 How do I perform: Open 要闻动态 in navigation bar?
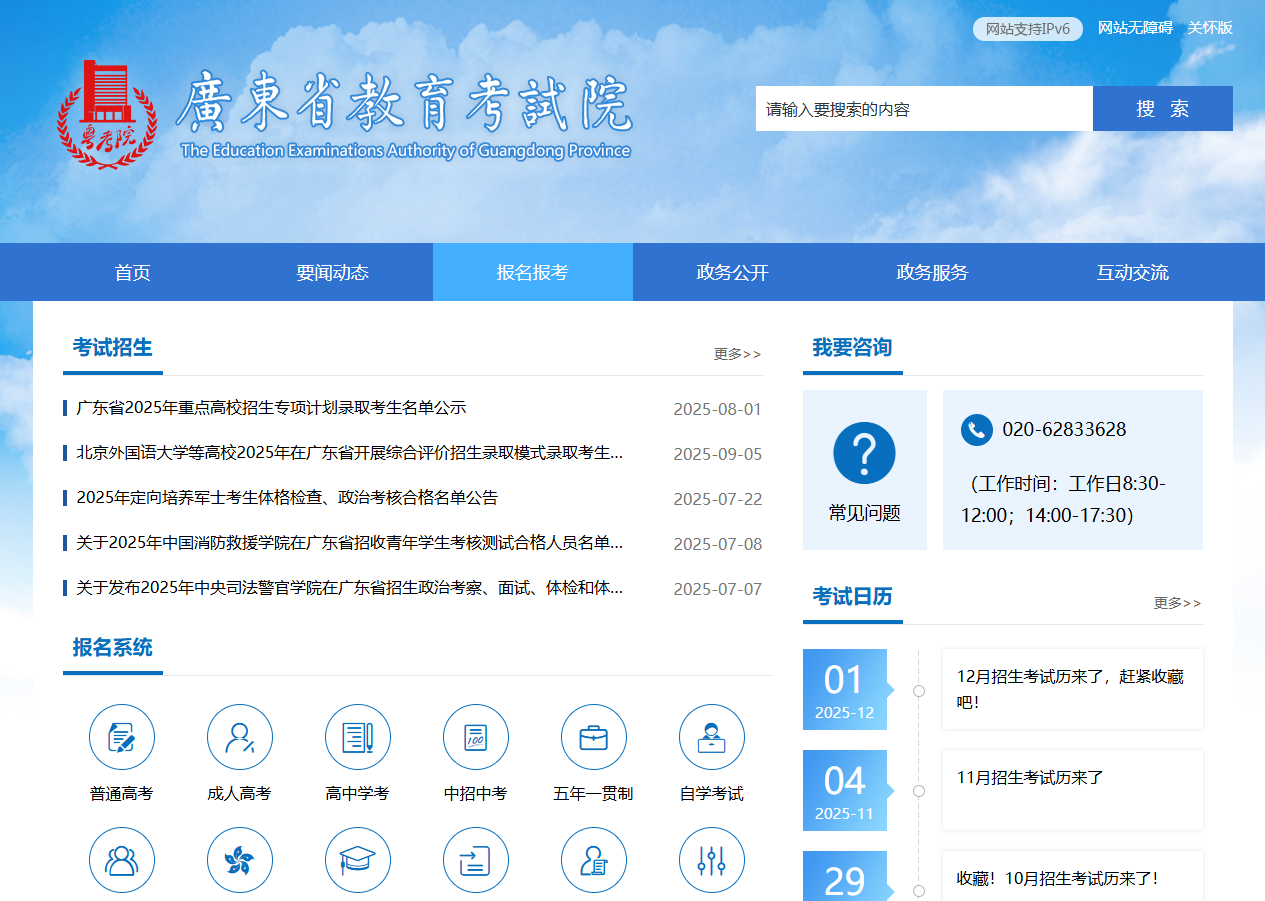(x=332, y=272)
